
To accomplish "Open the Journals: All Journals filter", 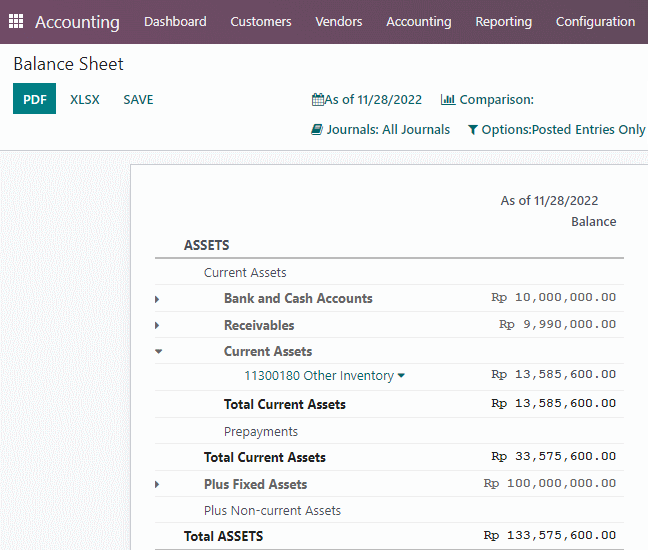I will click(x=380, y=130).
